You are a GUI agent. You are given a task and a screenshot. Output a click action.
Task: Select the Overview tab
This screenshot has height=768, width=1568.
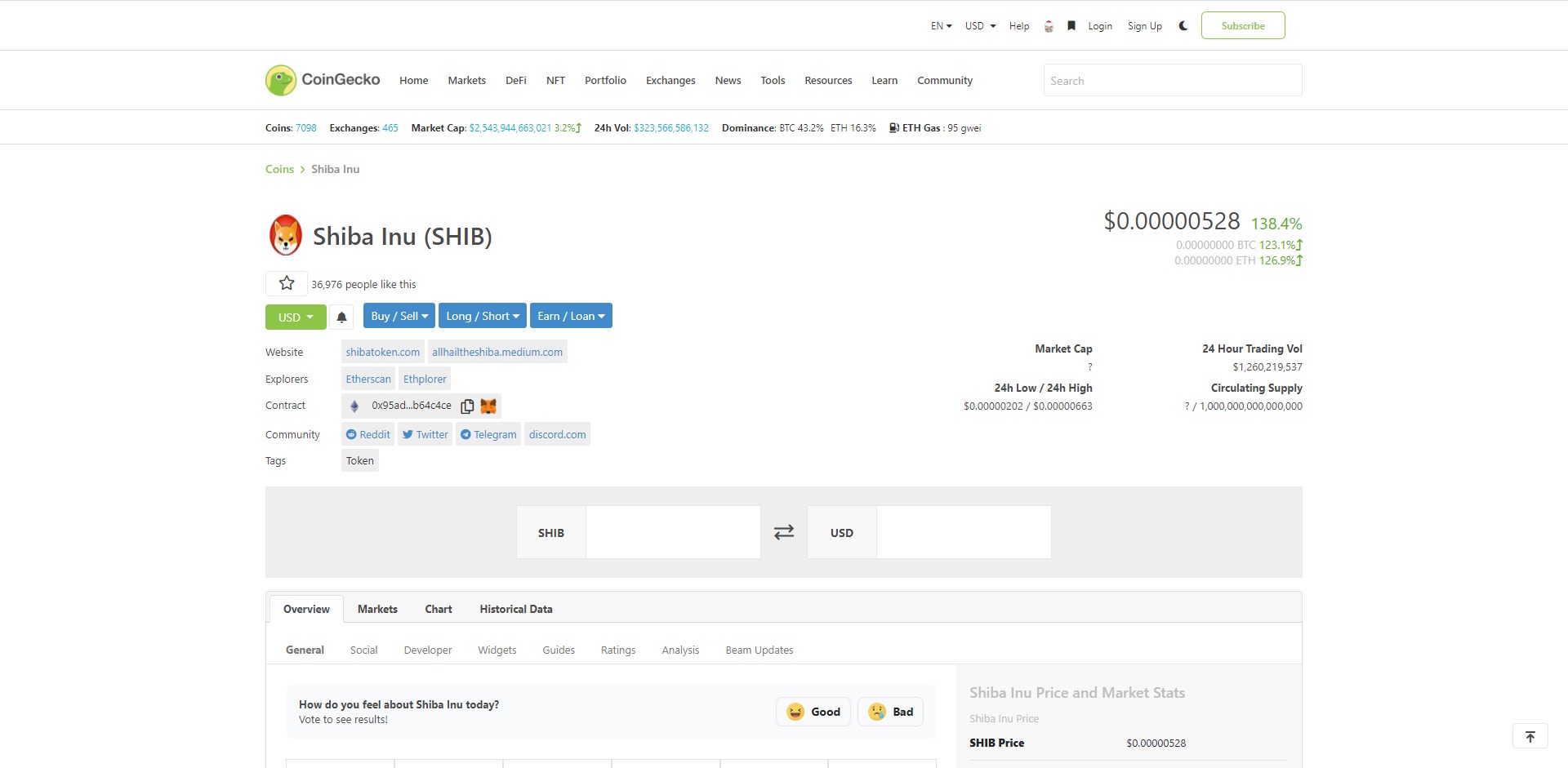click(x=306, y=609)
